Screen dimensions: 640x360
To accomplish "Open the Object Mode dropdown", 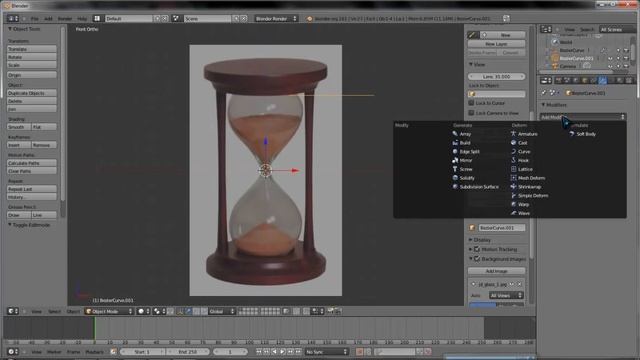I will (x=109, y=311).
